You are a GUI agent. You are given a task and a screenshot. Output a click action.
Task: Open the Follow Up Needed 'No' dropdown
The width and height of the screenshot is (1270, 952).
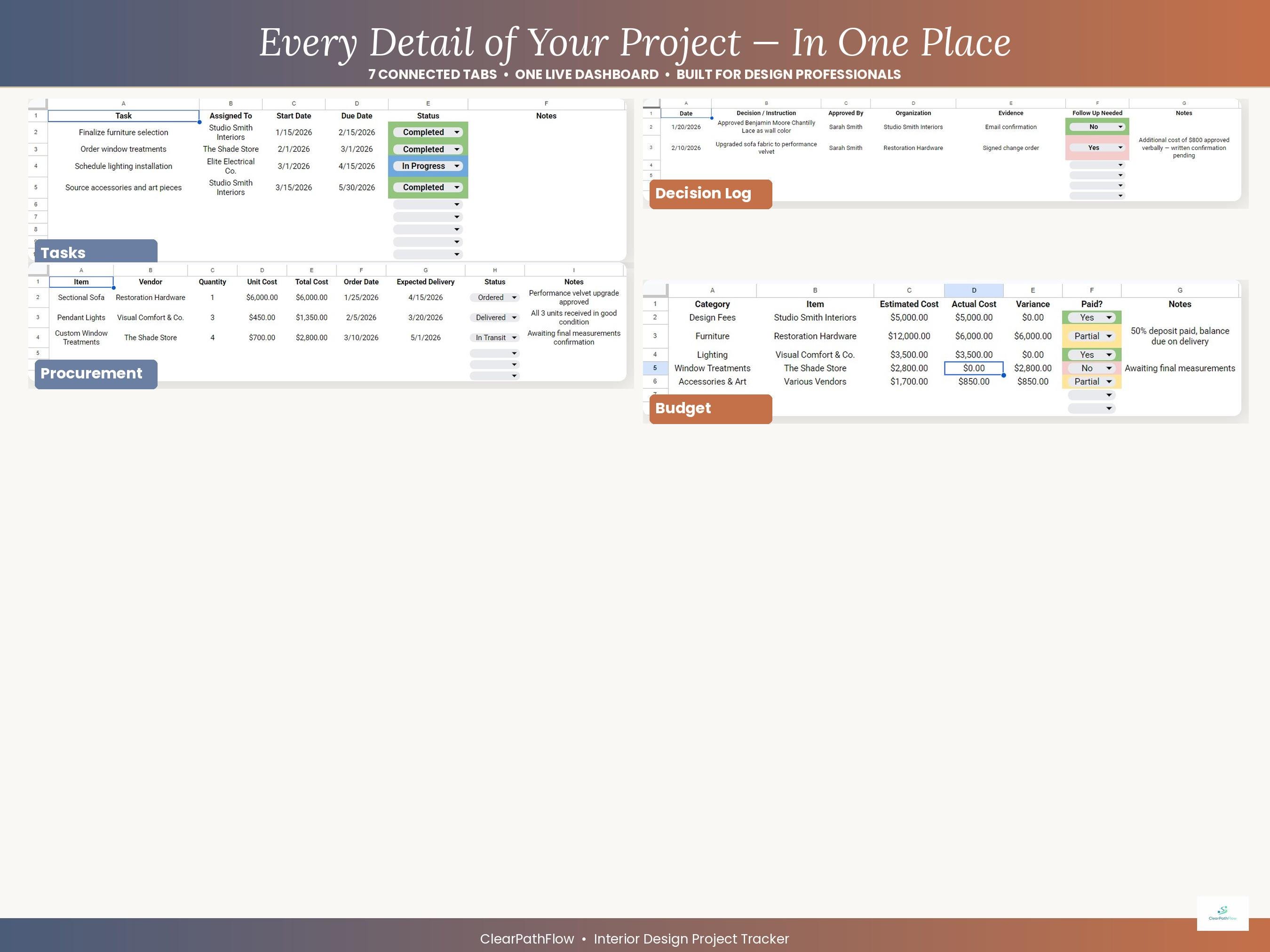coord(1096,127)
